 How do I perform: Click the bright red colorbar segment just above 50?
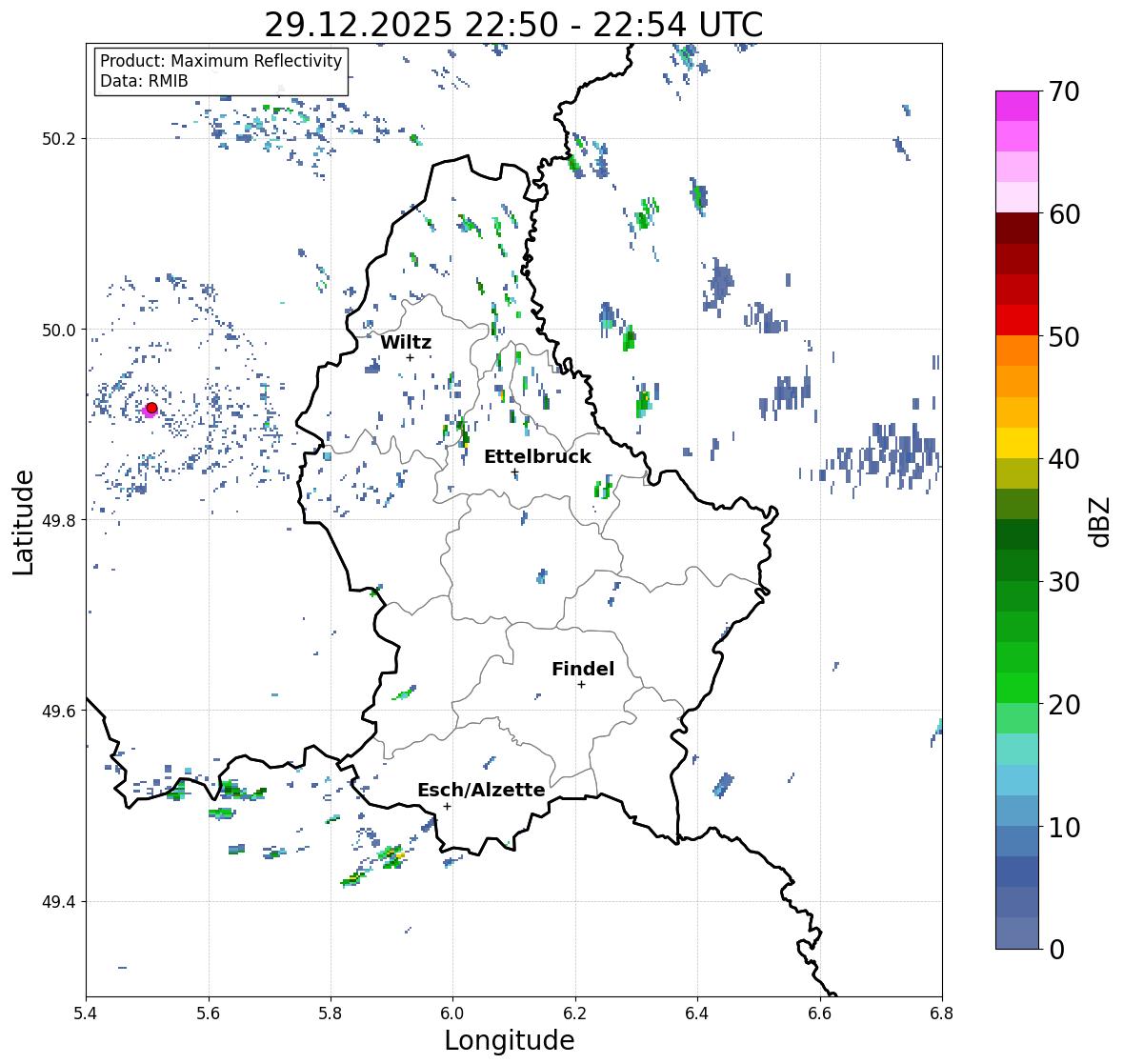pos(1017,320)
